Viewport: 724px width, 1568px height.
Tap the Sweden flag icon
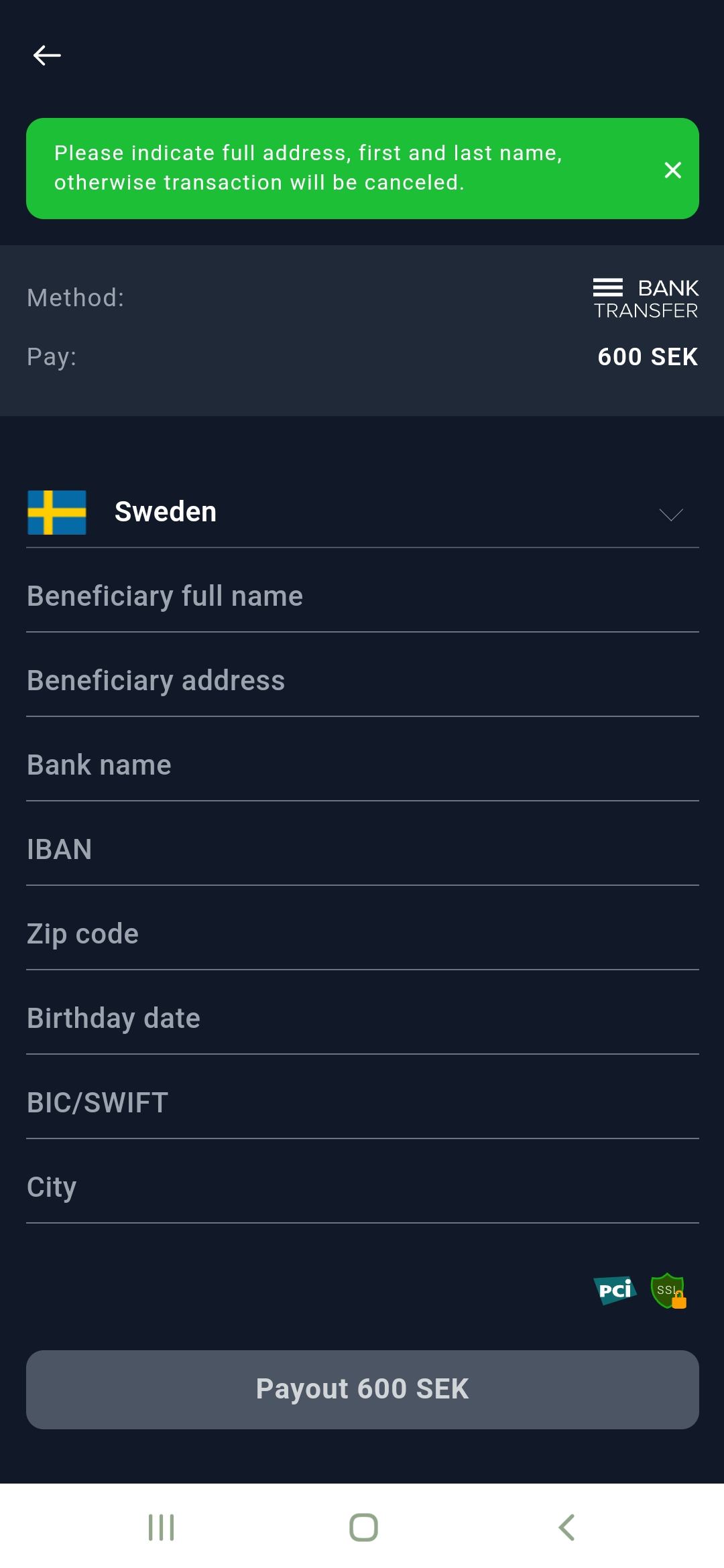point(57,513)
